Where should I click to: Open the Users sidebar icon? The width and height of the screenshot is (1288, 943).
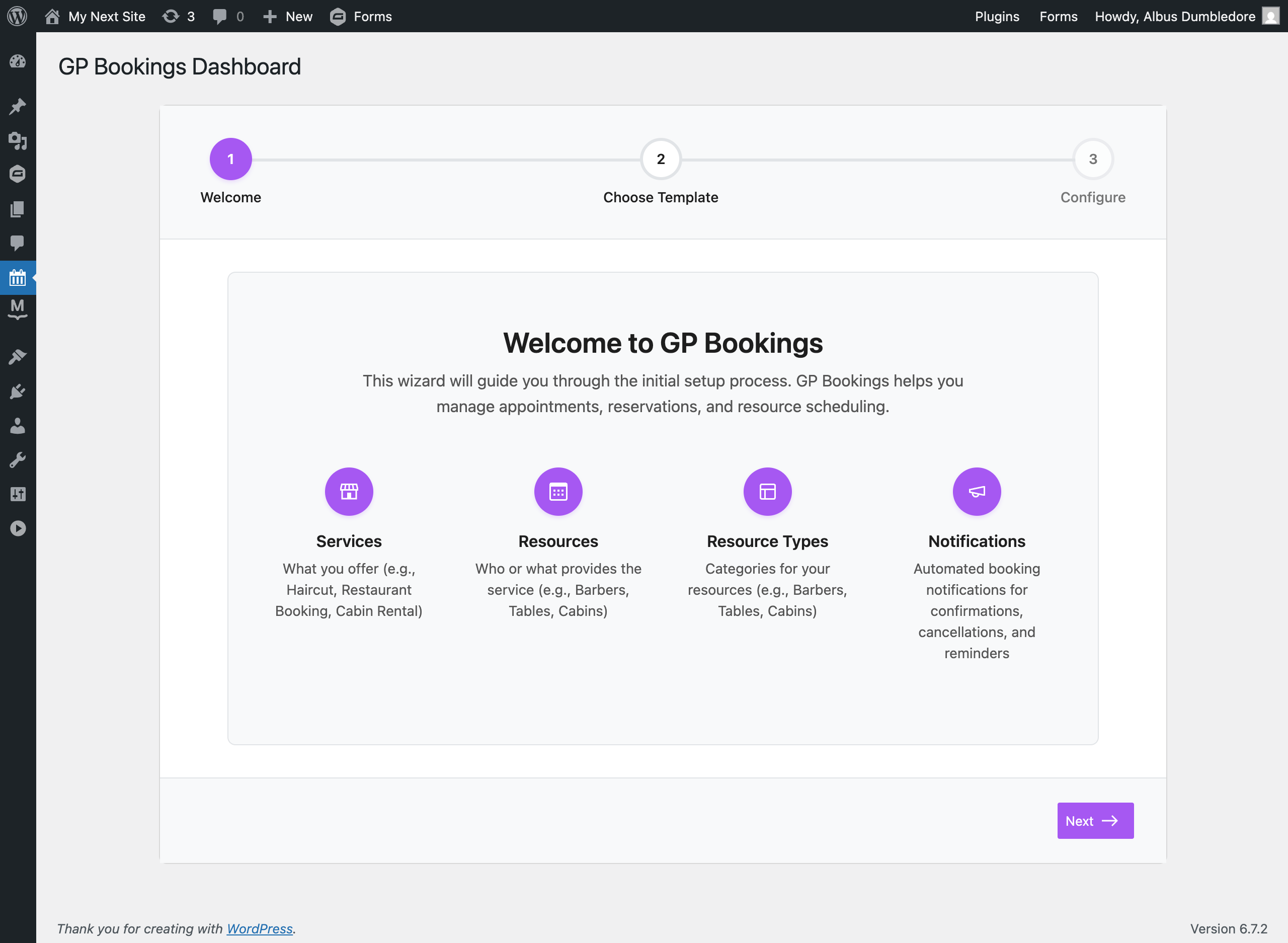[x=18, y=426]
